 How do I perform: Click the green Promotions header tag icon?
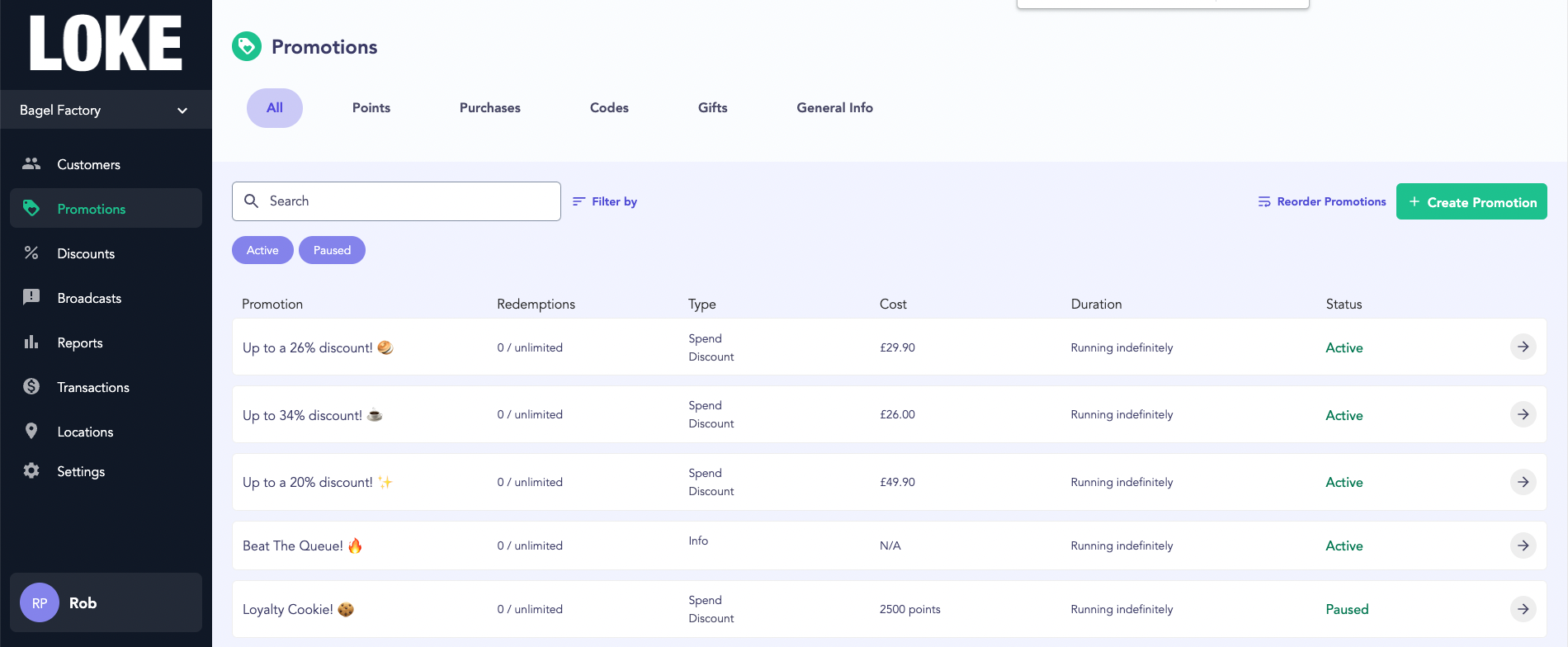coord(247,46)
